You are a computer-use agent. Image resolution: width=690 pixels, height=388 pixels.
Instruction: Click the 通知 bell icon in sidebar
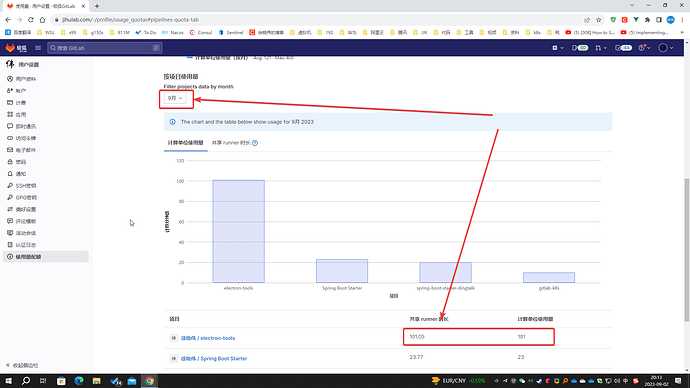10,174
